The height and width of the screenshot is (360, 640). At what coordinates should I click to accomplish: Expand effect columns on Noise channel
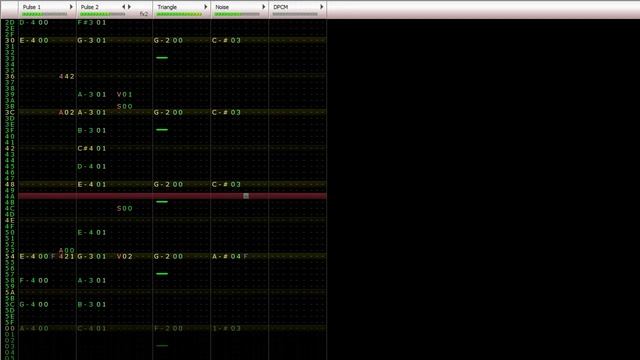263,7
